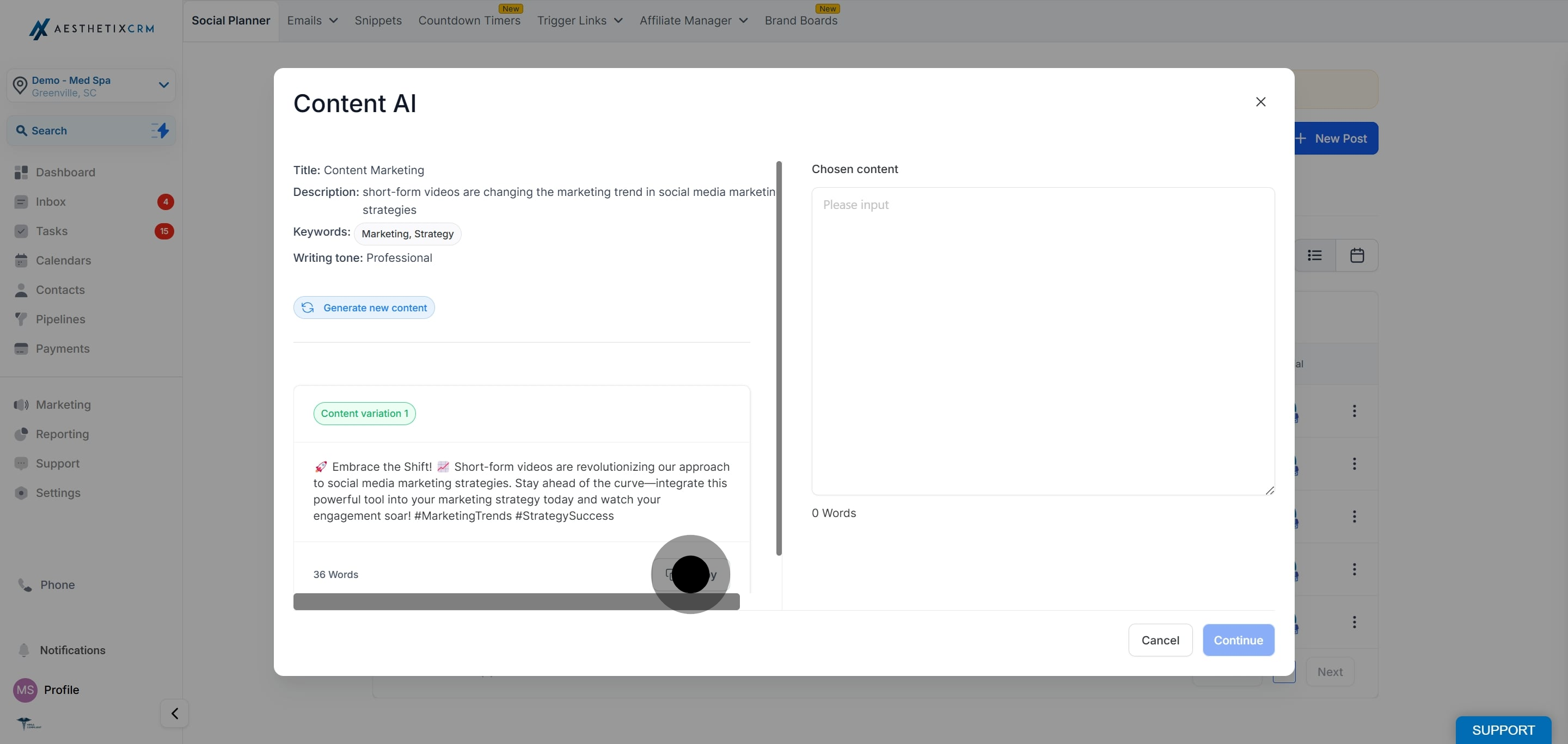
Task: Open the Emails dropdown menu
Action: (313, 21)
